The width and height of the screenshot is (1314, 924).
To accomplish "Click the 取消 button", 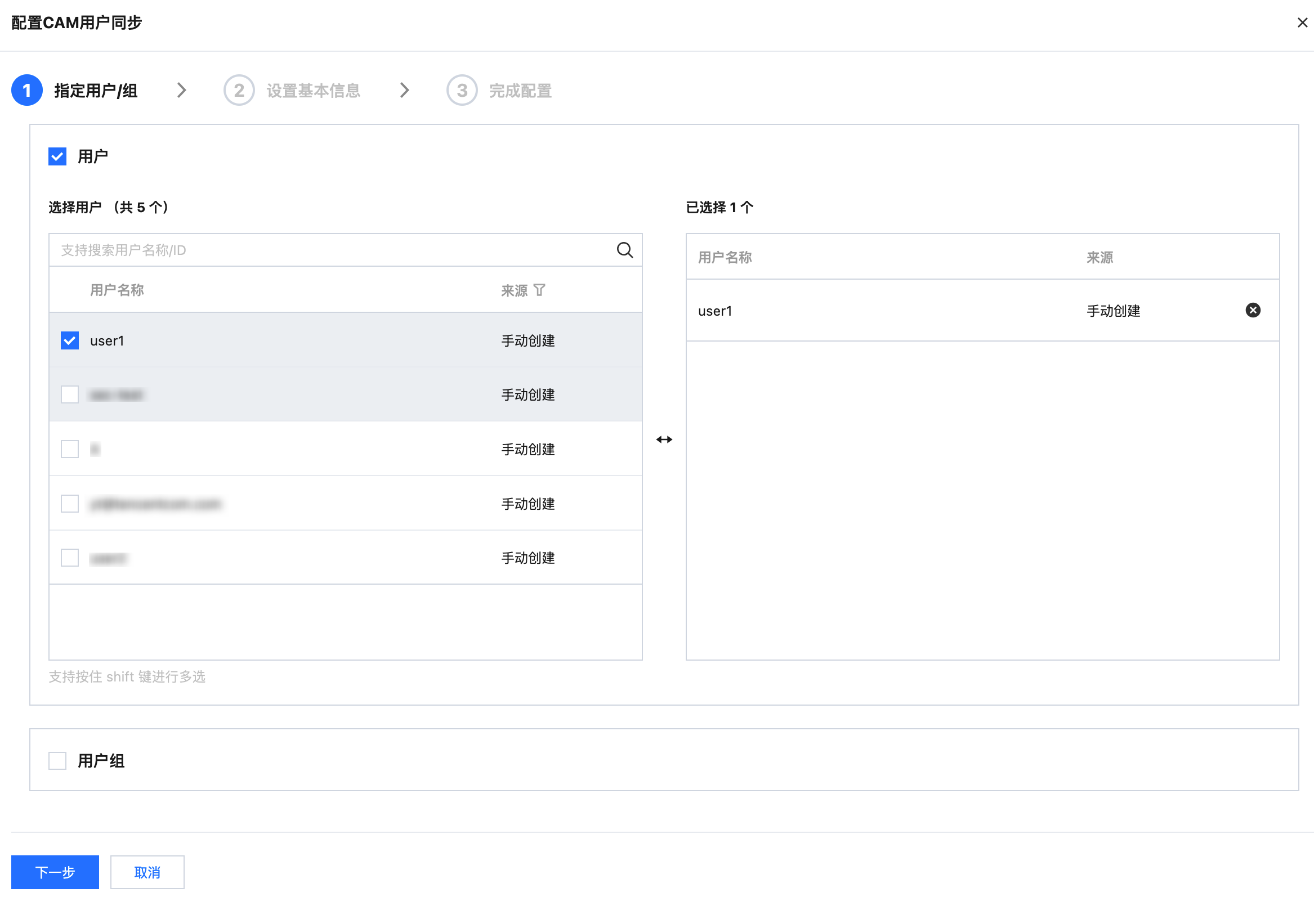I will click(147, 872).
